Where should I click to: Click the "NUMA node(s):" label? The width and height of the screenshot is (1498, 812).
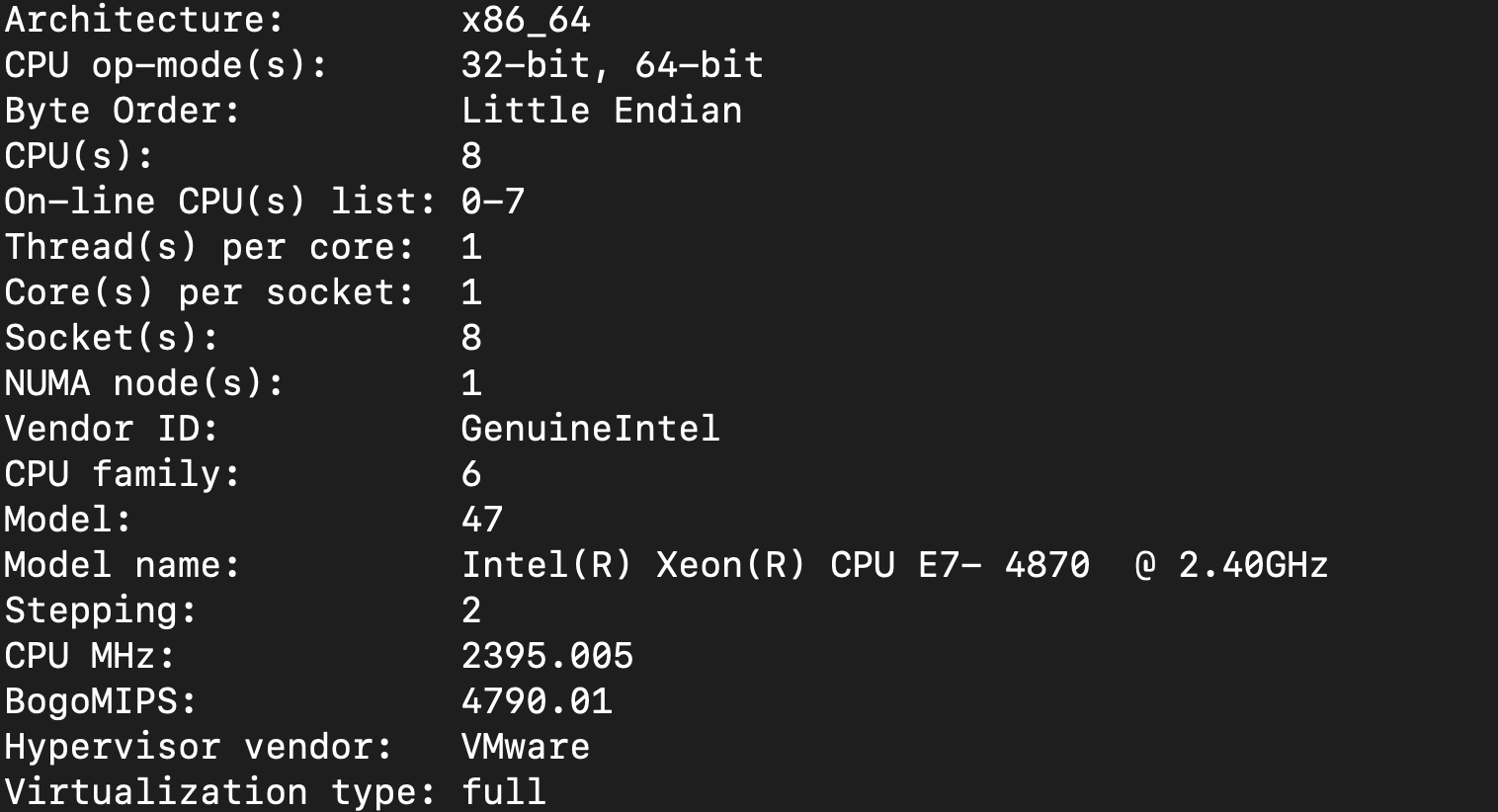(x=144, y=383)
